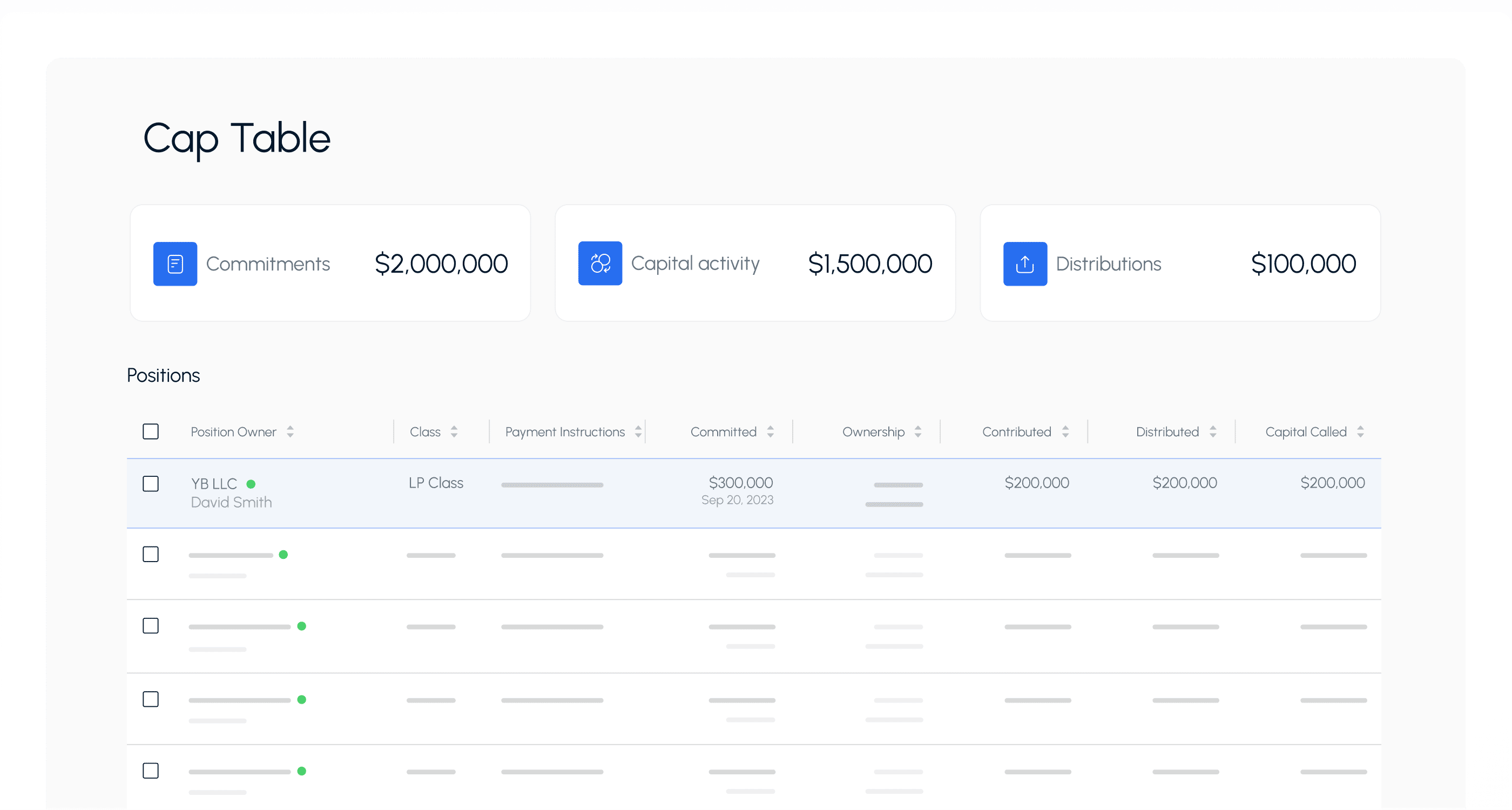Click the Position Owner column header

(x=233, y=432)
